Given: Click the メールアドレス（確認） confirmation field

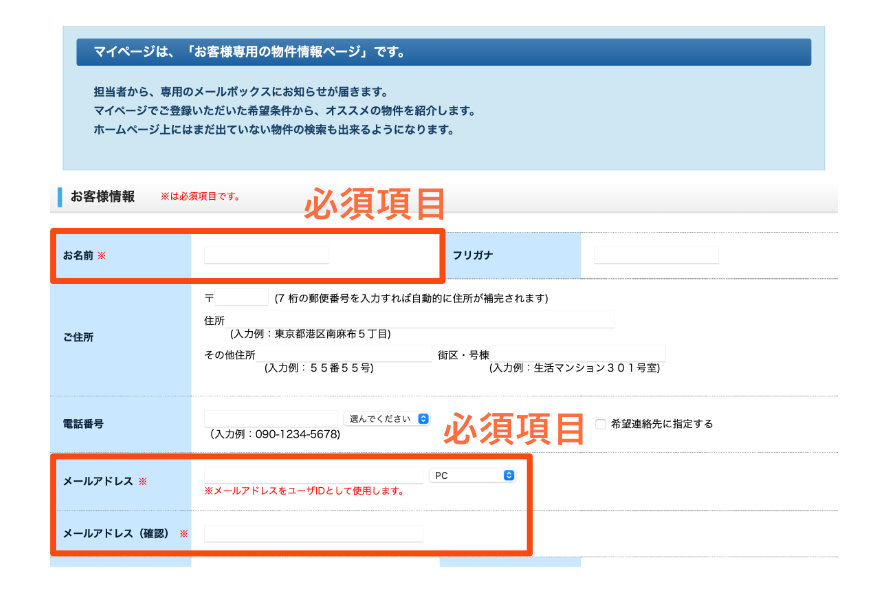Looking at the screenshot, I should coord(313,533).
